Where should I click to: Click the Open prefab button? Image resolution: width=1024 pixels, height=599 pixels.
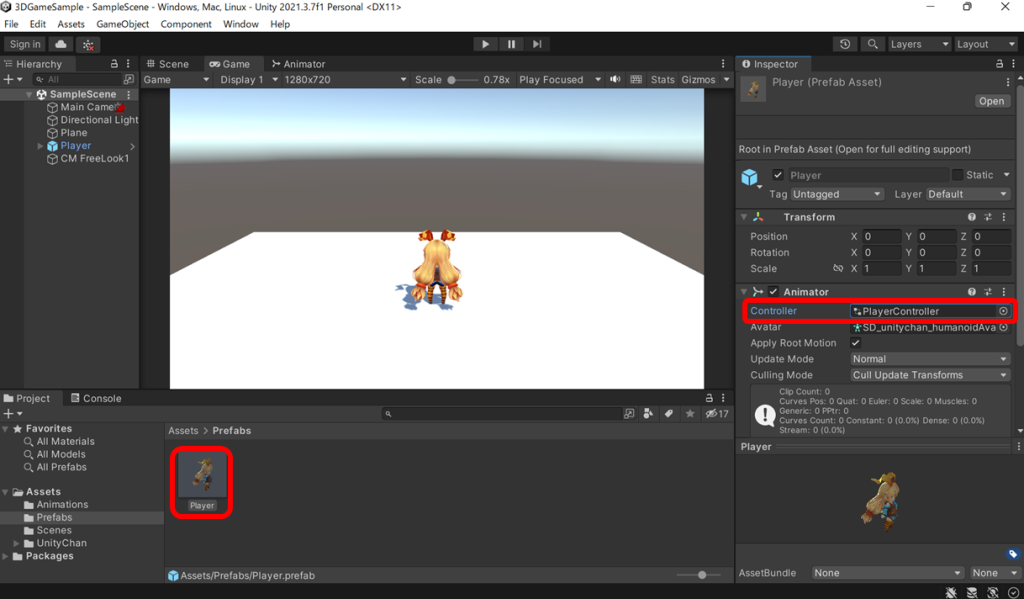tap(991, 101)
